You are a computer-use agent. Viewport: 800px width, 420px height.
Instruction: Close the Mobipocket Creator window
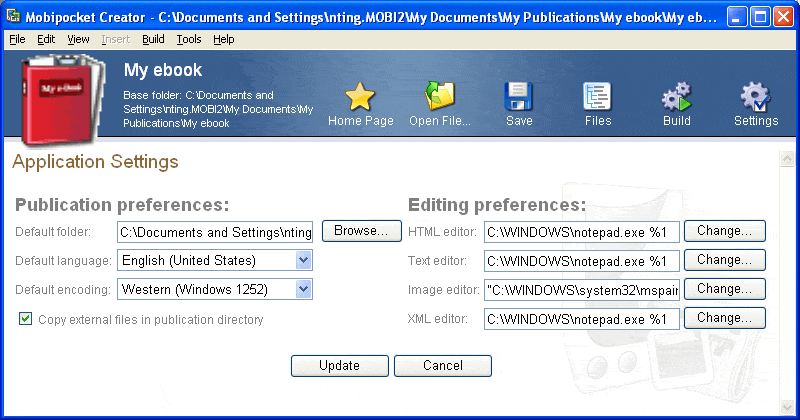coord(783,17)
